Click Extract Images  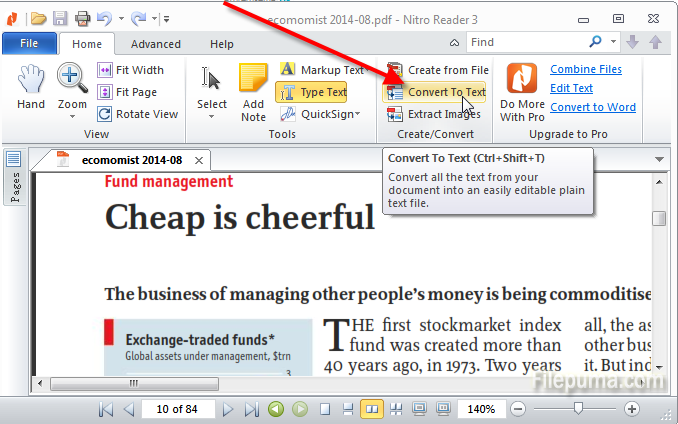tap(433, 114)
